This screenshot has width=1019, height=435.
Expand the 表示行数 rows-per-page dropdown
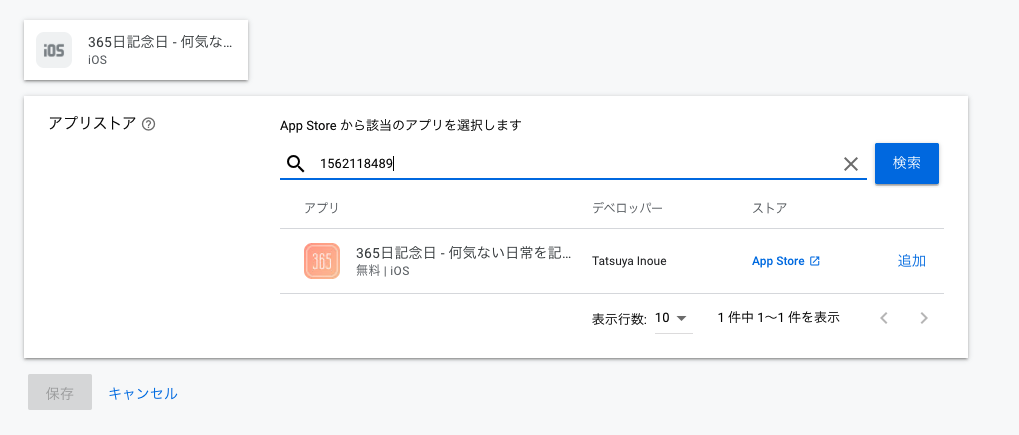pyautogui.click(x=673, y=318)
